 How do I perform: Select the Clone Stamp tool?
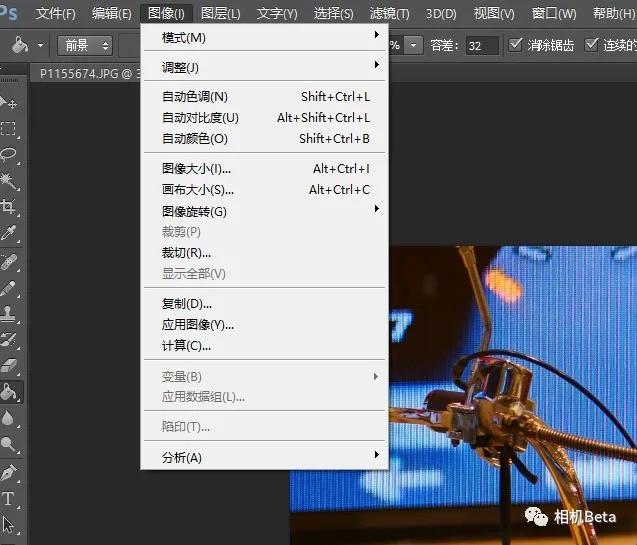coord(9,314)
